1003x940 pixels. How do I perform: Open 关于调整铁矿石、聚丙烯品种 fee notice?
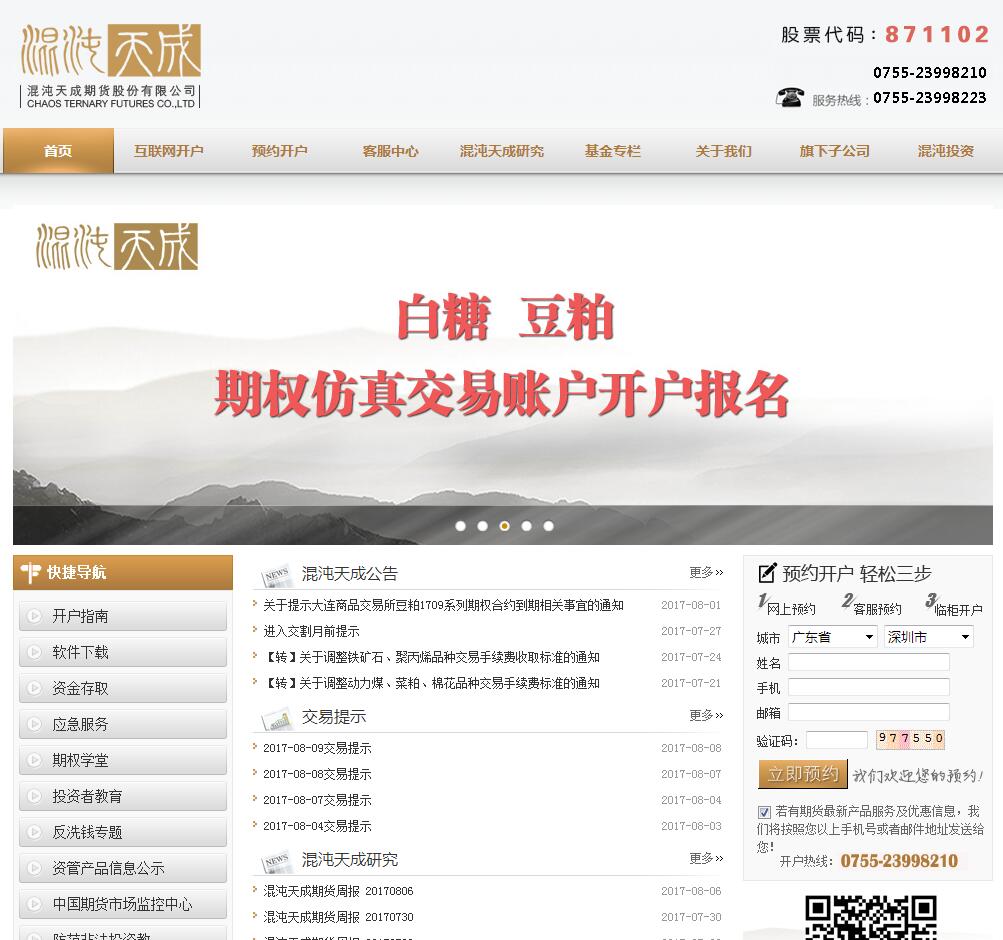coord(432,657)
